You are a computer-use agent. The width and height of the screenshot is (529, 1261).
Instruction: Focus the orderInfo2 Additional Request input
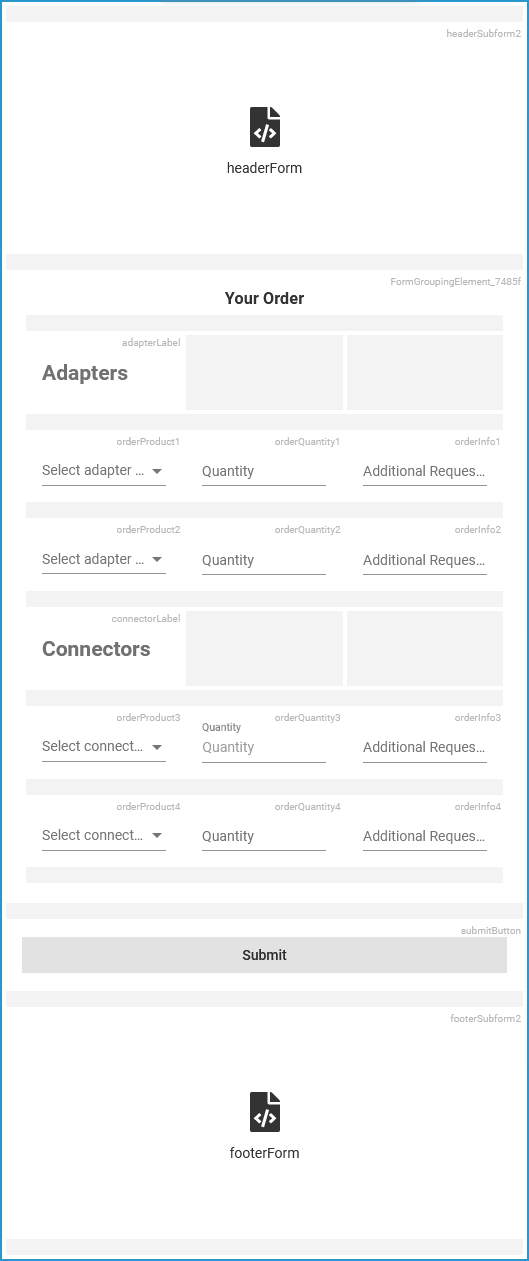tap(425, 560)
